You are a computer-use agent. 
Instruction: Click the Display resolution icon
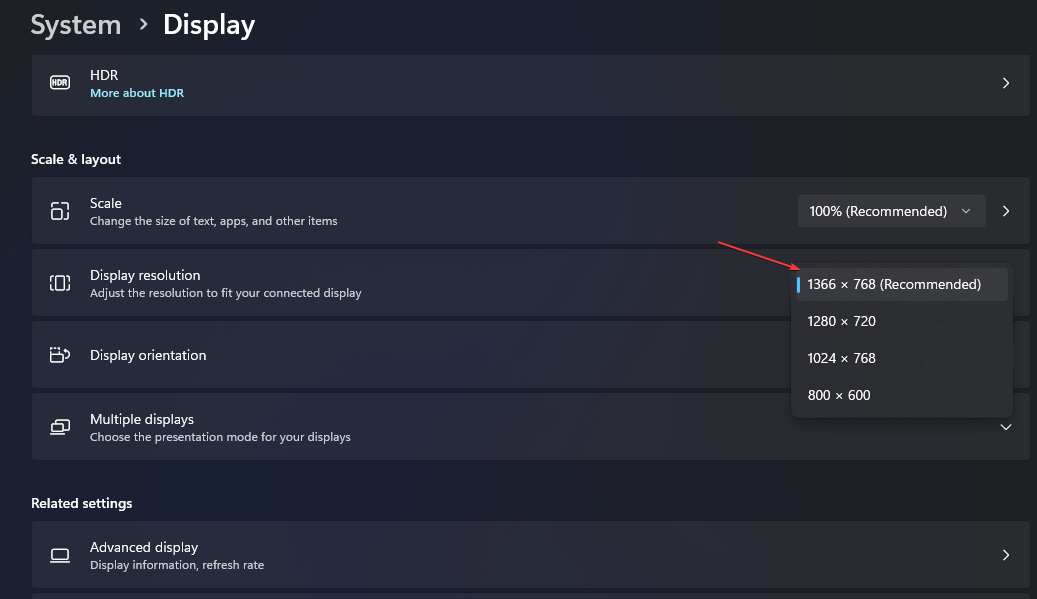[60, 283]
